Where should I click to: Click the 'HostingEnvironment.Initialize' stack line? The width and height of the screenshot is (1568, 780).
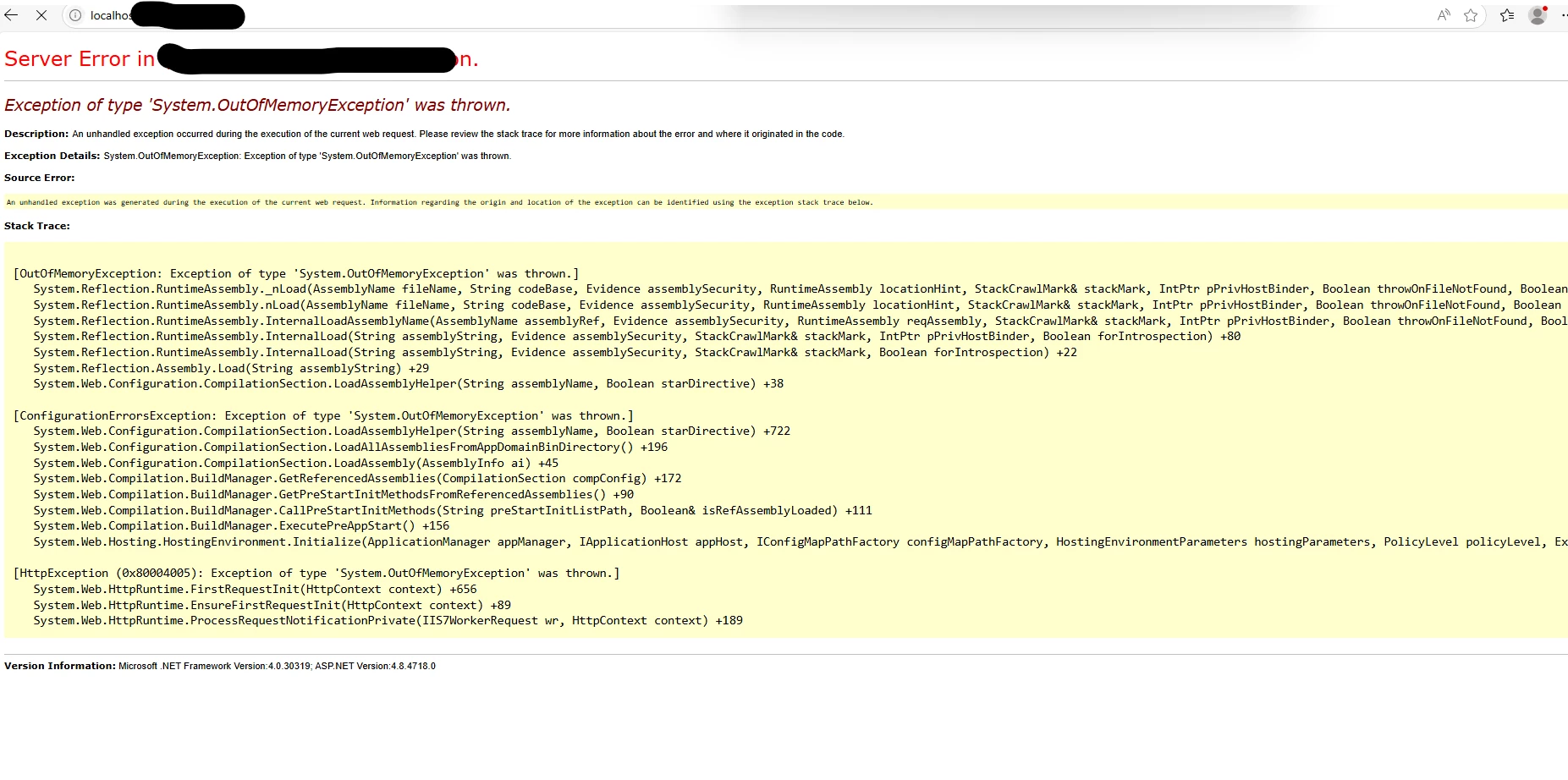(x=801, y=542)
